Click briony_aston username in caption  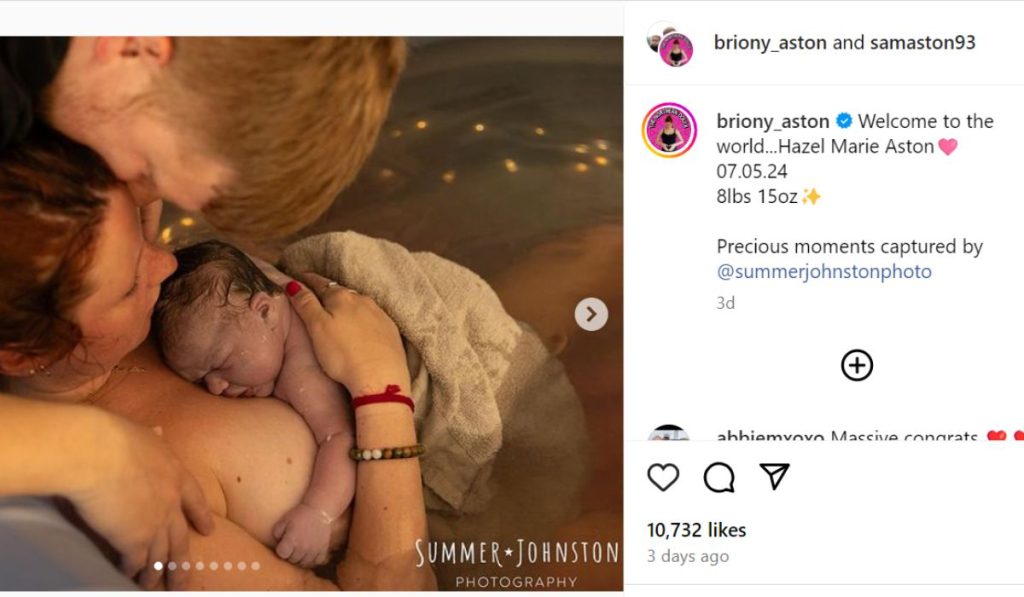[773, 122]
